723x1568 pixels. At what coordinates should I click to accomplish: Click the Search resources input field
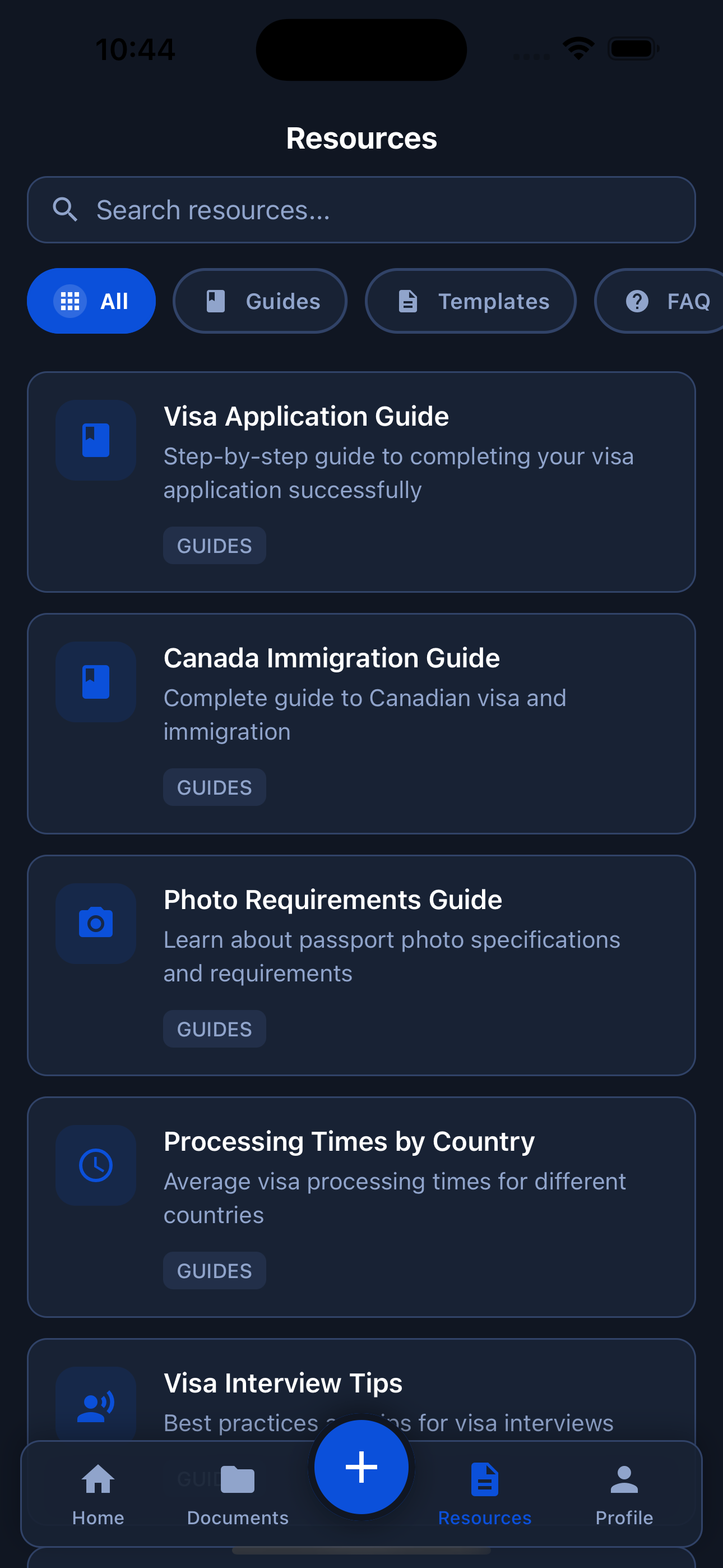coord(377,210)
